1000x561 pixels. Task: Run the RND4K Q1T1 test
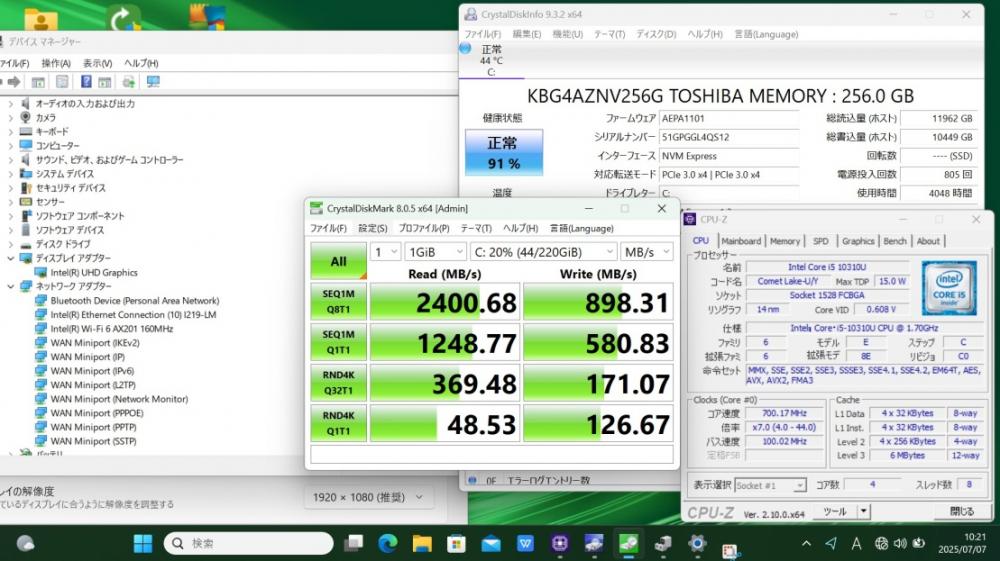pyautogui.click(x=339, y=423)
